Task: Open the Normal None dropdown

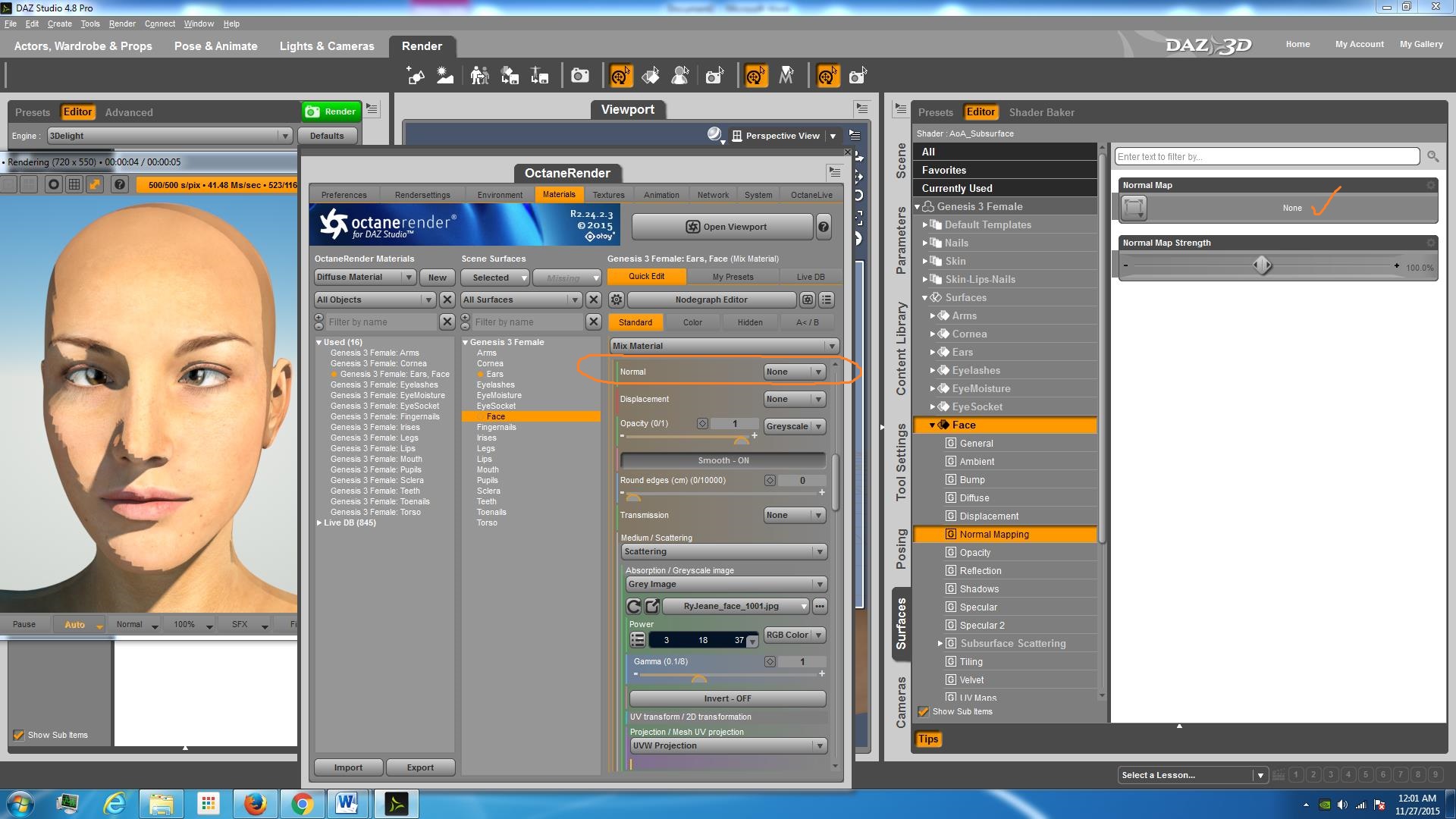Action: [794, 372]
